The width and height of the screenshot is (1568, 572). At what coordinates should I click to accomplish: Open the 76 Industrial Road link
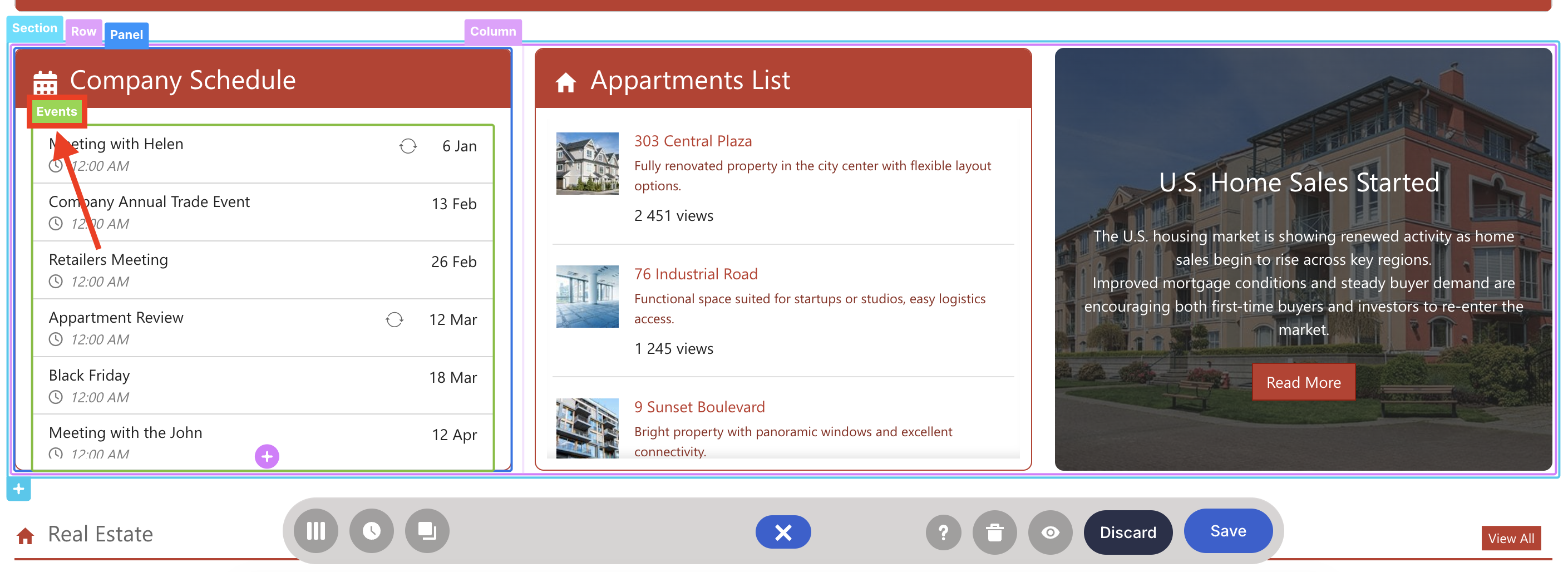pos(696,274)
